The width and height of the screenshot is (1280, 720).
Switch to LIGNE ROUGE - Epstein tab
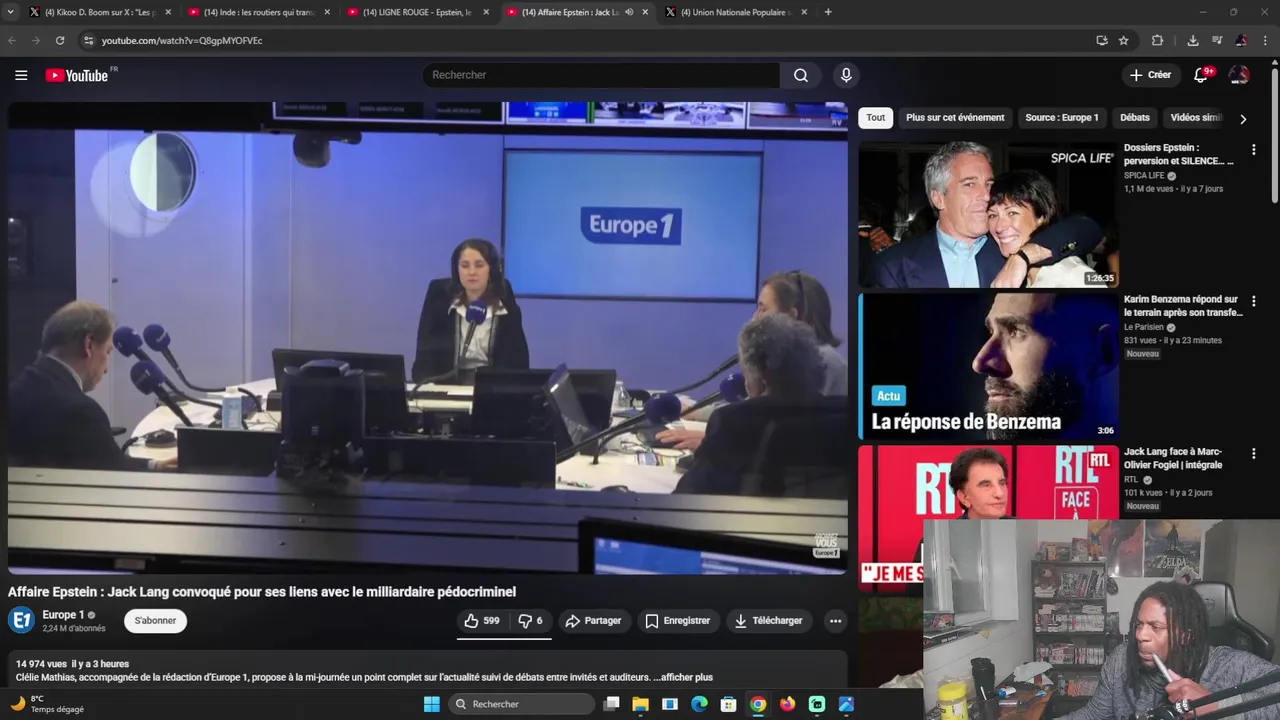tap(416, 12)
